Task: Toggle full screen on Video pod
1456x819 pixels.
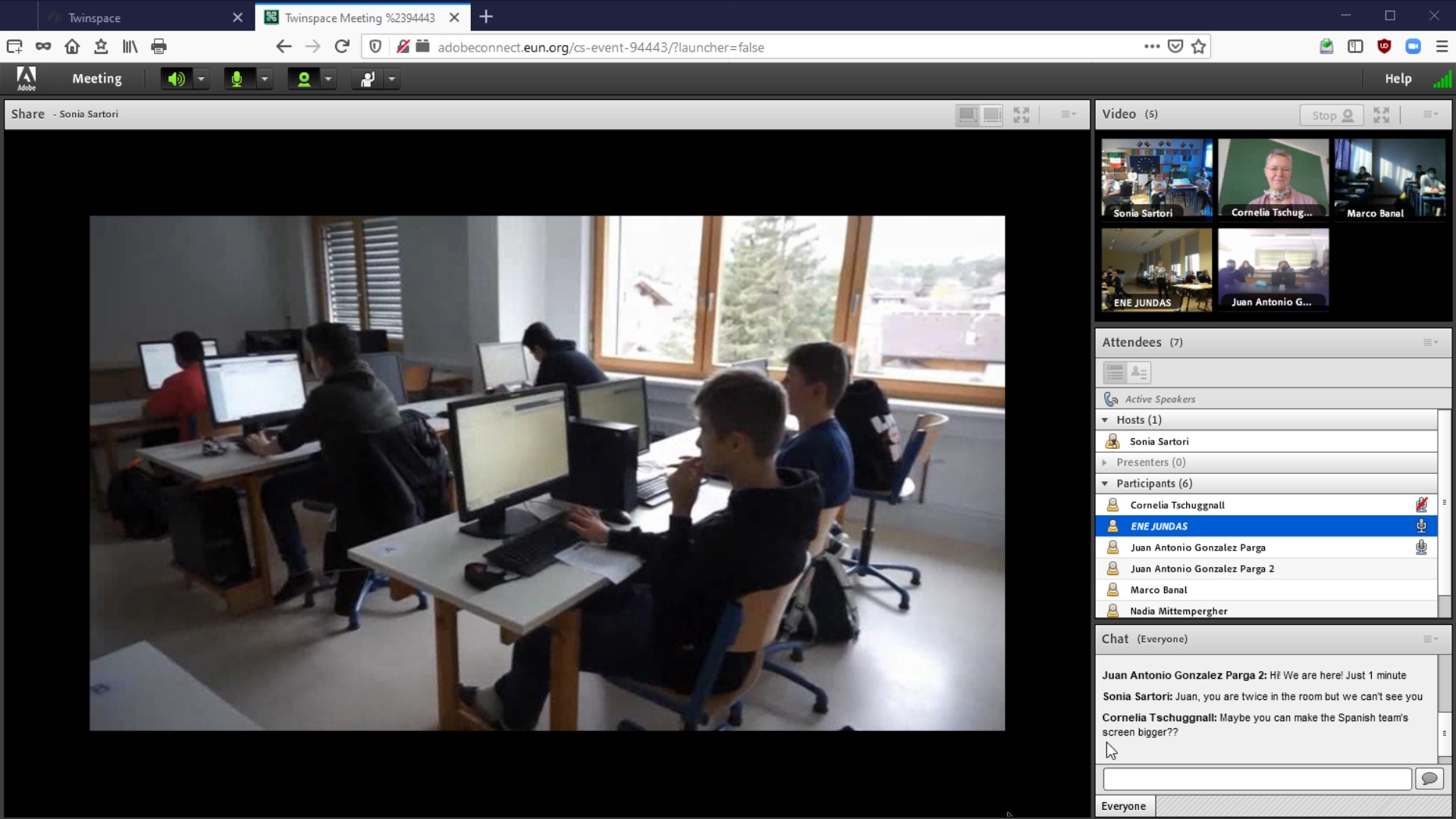Action: click(x=1382, y=115)
